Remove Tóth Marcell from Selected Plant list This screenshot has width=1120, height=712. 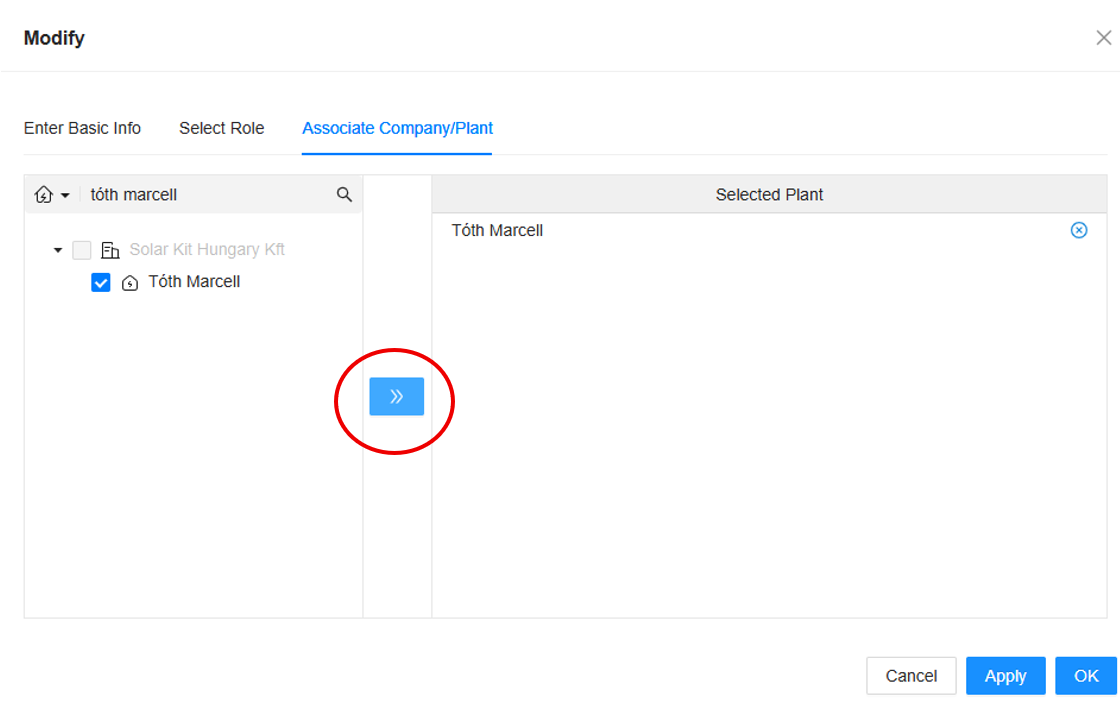pyautogui.click(x=1079, y=231)
